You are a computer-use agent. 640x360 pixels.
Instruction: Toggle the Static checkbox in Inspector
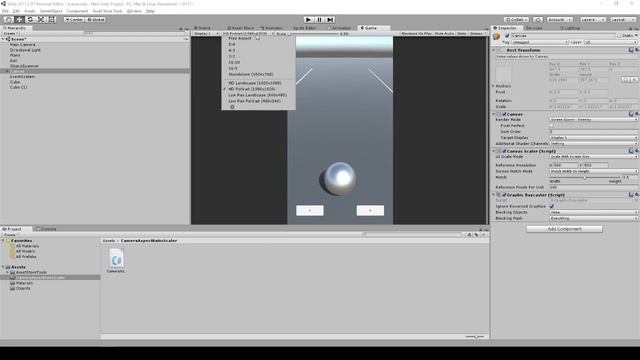pos(619,36)
